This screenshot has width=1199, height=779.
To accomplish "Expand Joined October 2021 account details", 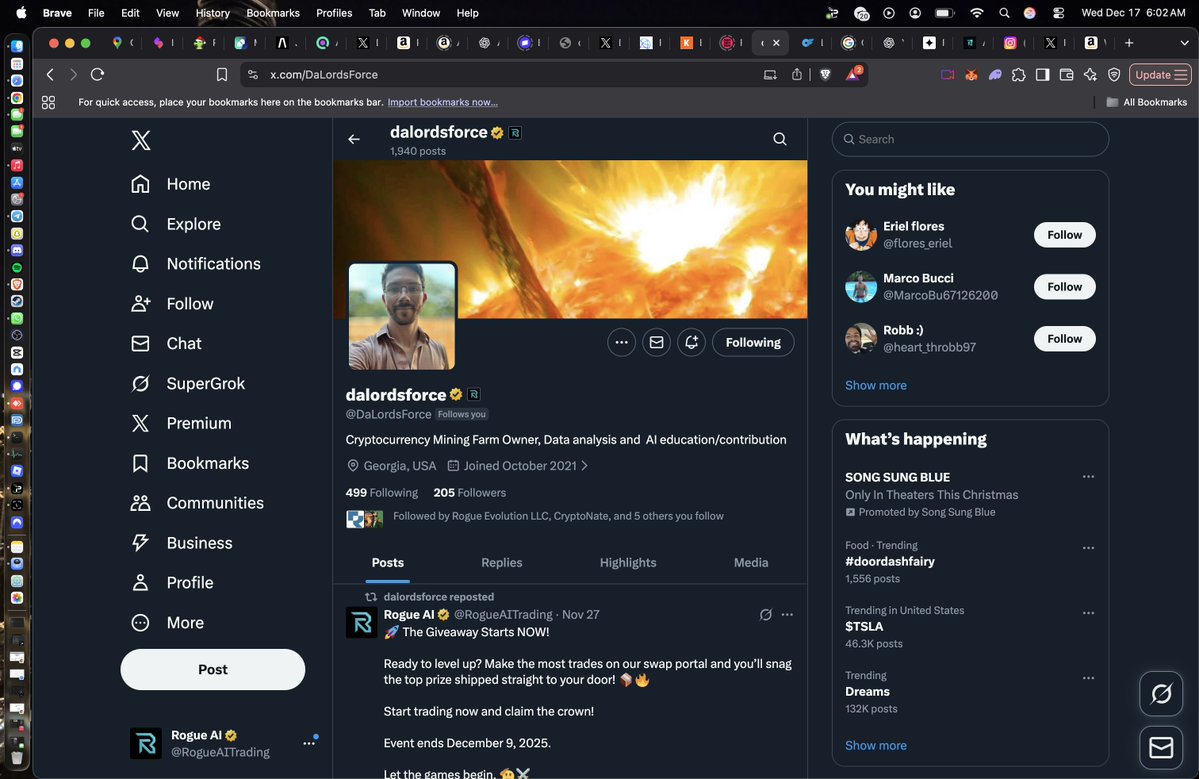I will [518, 466].
